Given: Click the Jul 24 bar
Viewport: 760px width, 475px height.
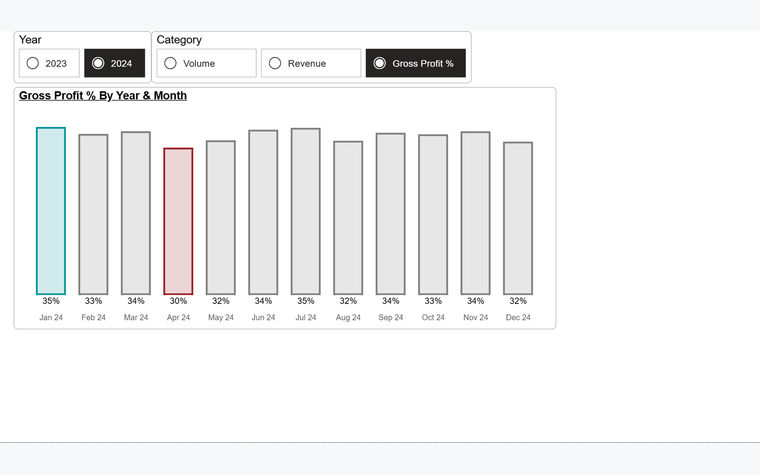Looking at the screenshot, I should [x=306, y=211].
